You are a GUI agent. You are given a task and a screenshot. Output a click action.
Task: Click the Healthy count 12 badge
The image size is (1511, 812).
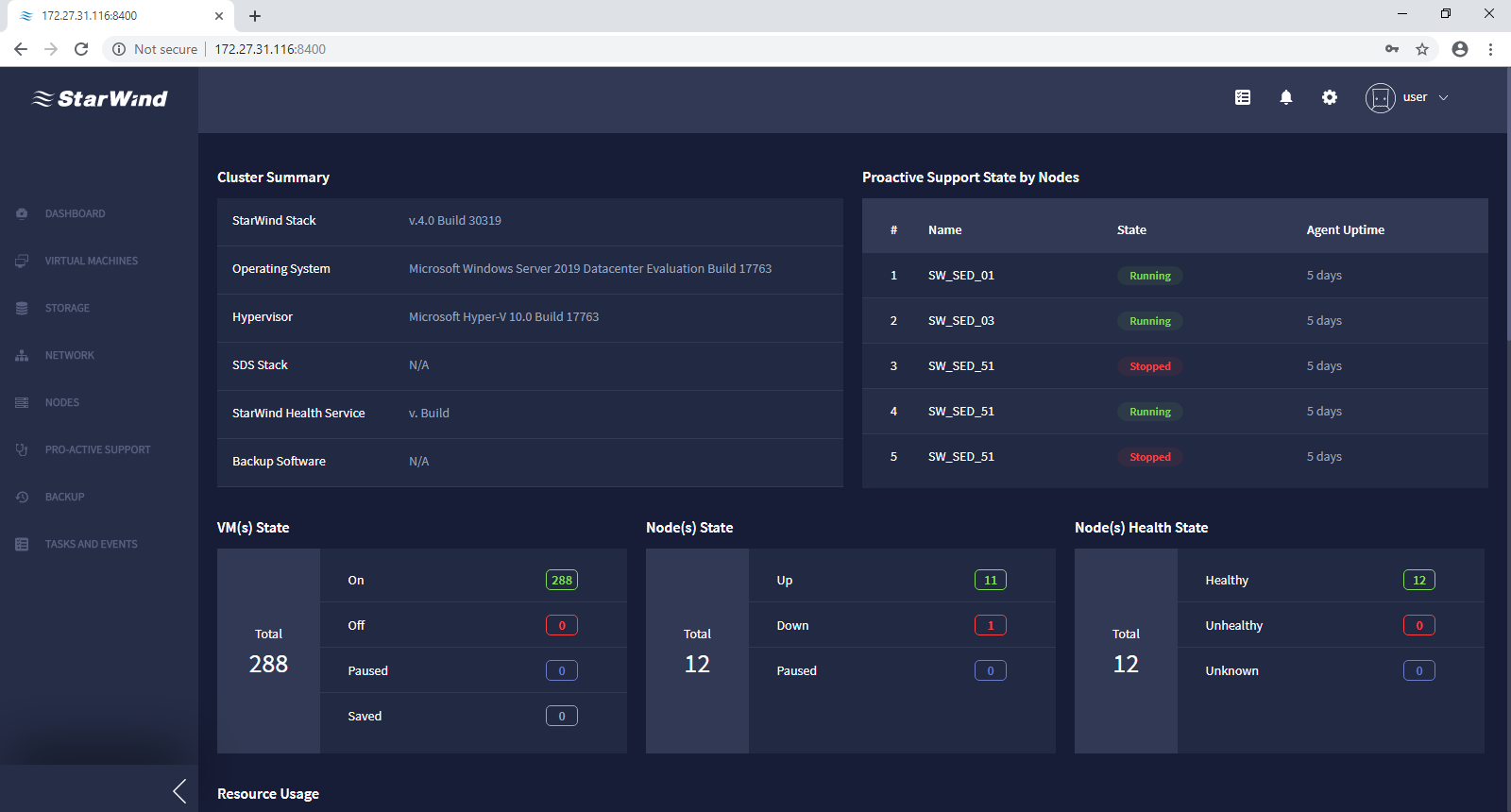pos(1419,580)
